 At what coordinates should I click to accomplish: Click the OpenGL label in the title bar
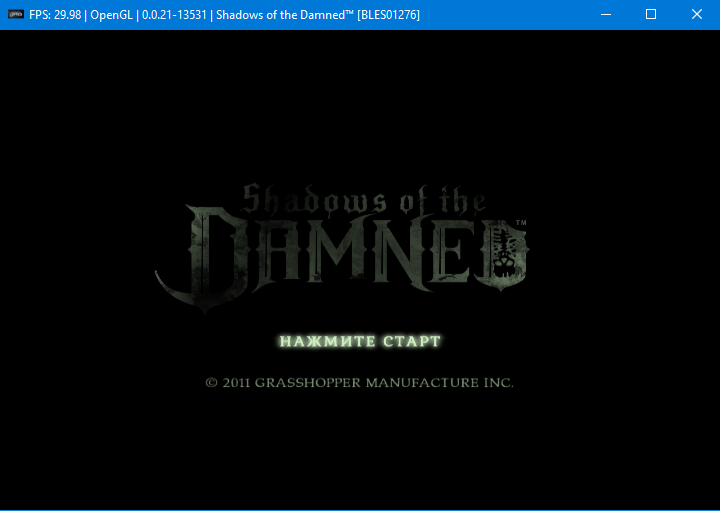coord(112,15)
